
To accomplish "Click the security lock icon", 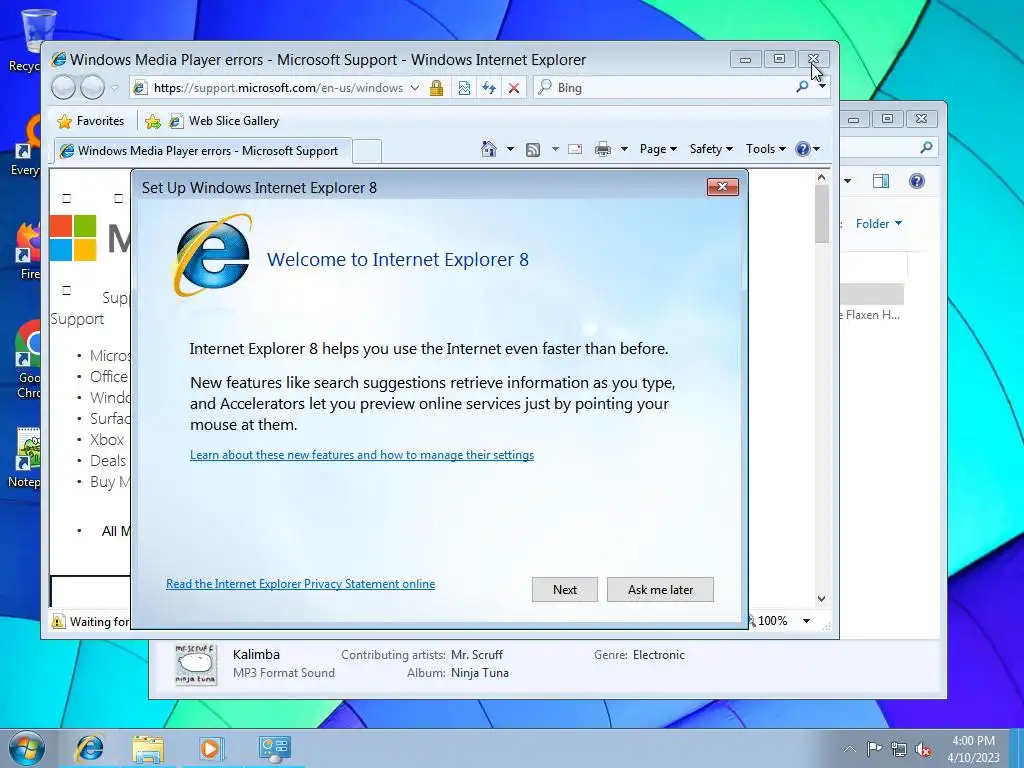I will [436, 88].
